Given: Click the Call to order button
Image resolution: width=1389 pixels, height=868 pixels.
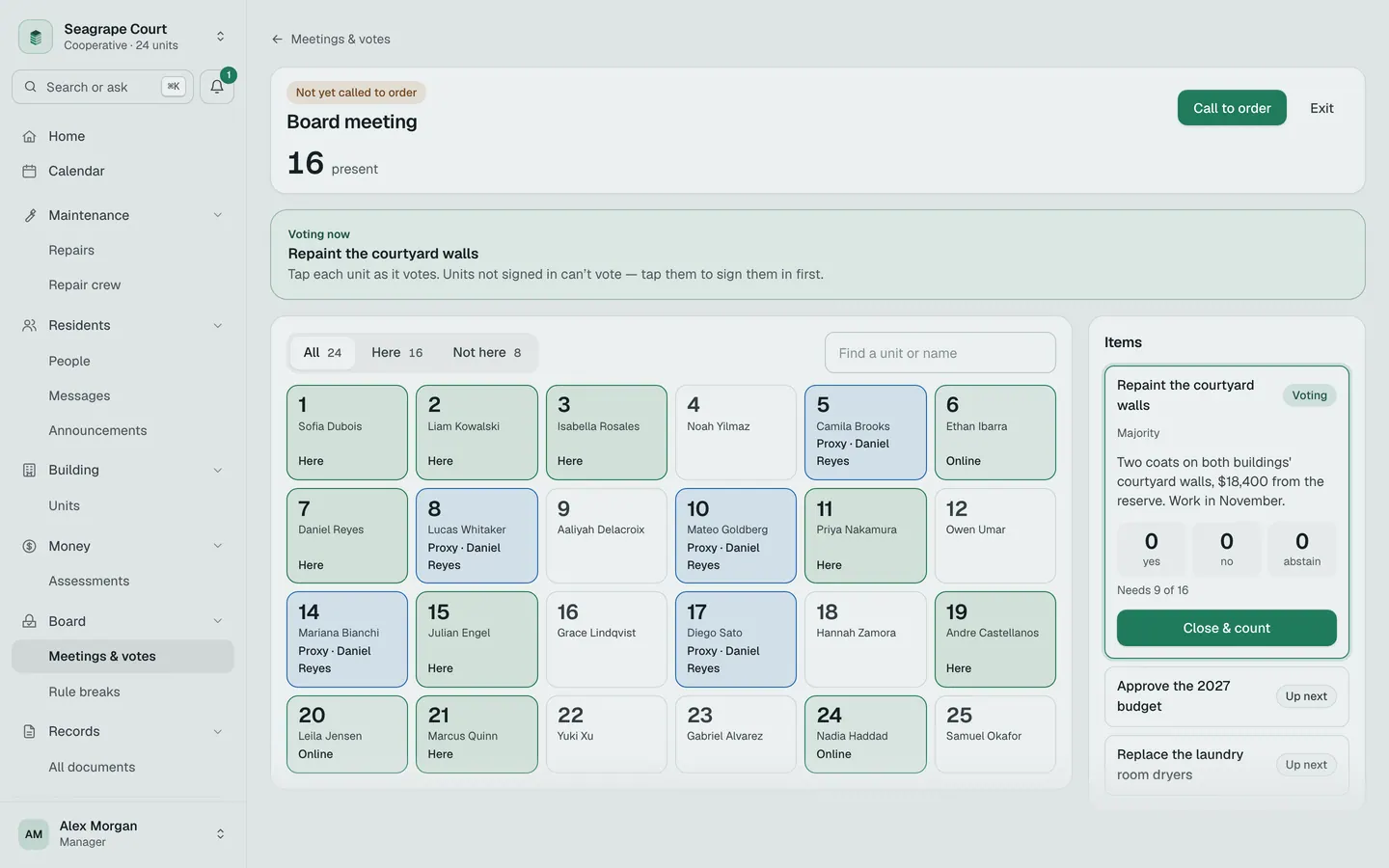Looking at the screenshot, I should (x=1232, y=108).
